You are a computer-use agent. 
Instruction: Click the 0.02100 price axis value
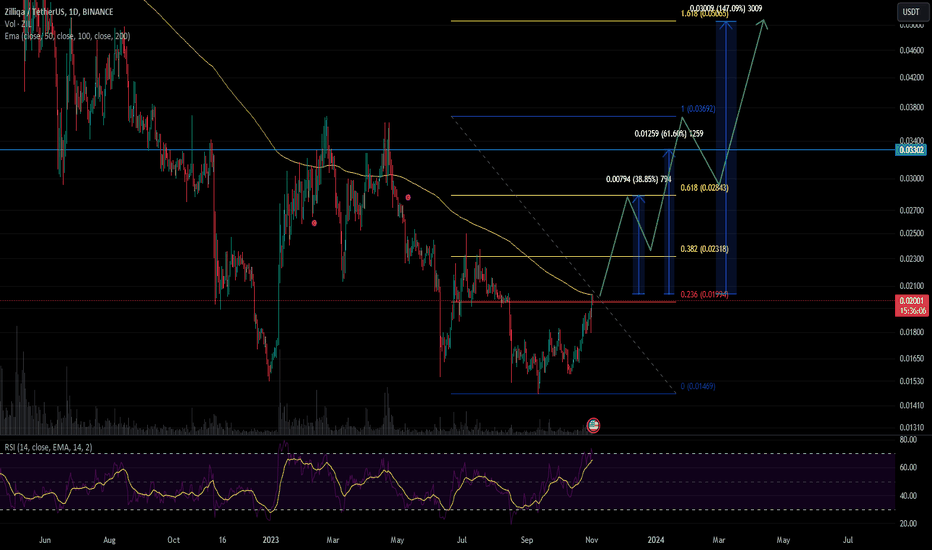911,286
